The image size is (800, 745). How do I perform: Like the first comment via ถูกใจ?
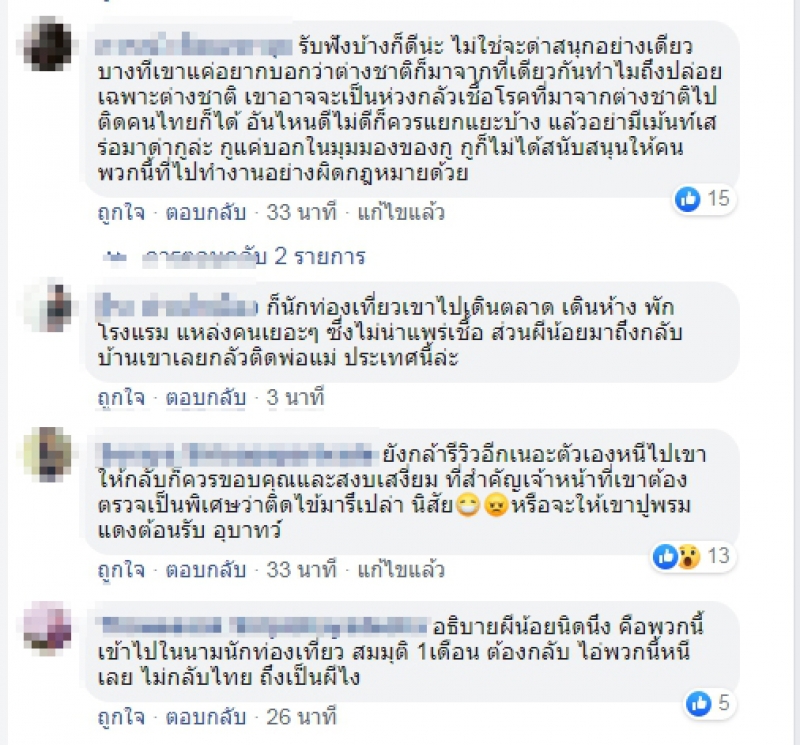(x=121, y=212)
